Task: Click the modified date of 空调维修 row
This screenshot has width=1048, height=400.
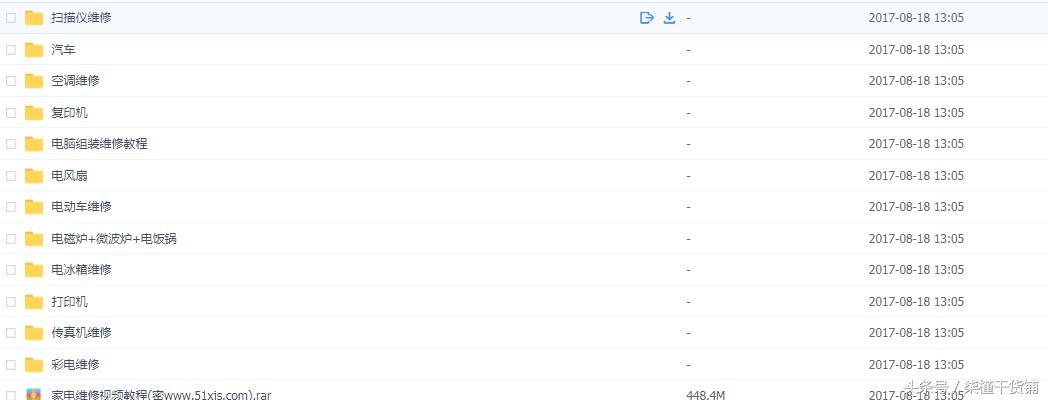Action: [x=916, y=81]
